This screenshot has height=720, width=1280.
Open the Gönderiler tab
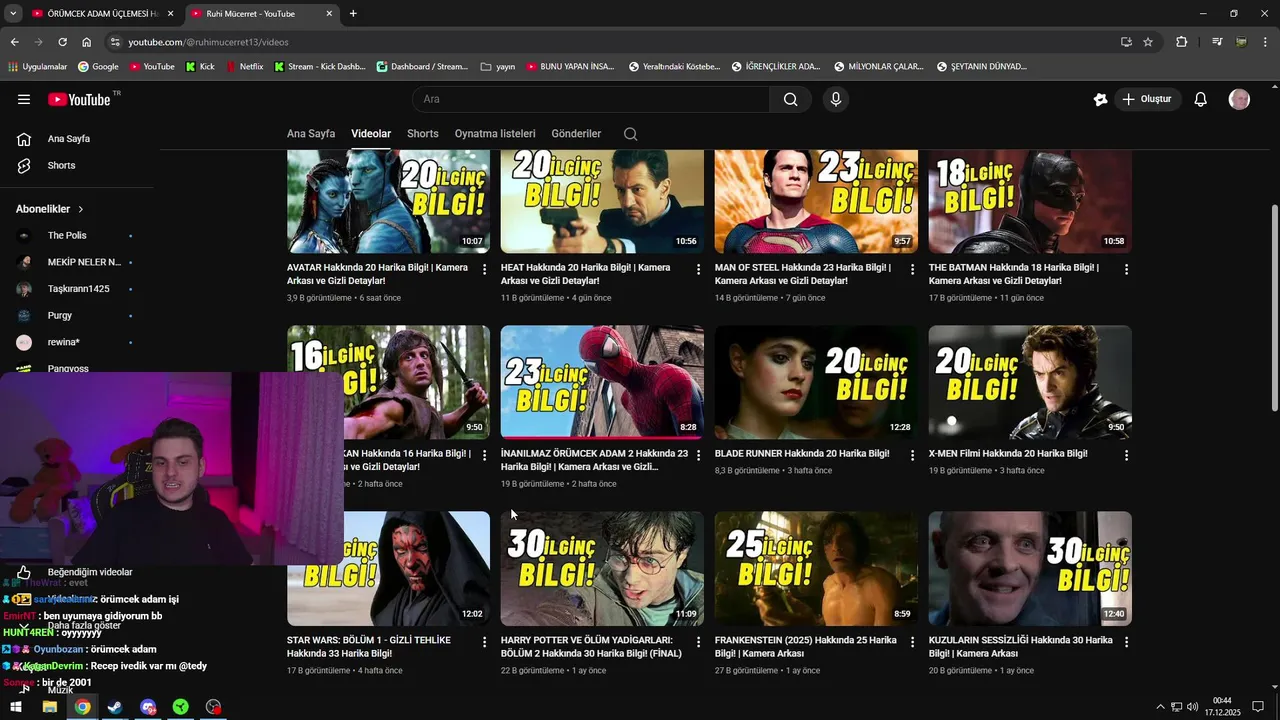[x=576, y=134]
